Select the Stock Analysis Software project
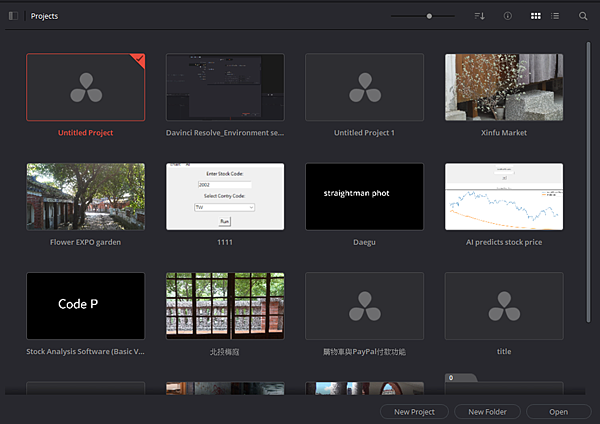Image resolution: width=600 pixels, height=424 pixels. [85, 306]
